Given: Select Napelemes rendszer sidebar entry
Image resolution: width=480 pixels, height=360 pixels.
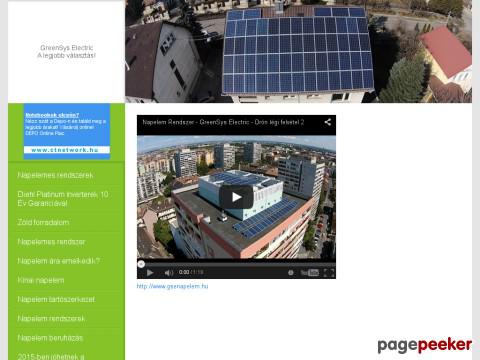Looking at the screenshot, I should [51, 242].
